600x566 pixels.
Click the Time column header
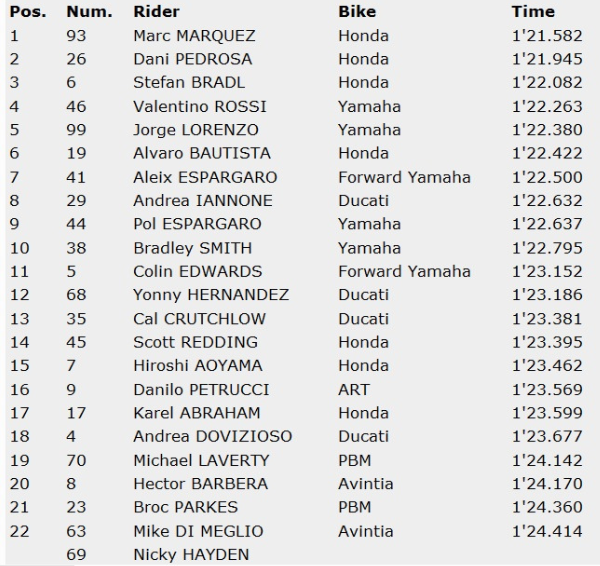point(532,12)
